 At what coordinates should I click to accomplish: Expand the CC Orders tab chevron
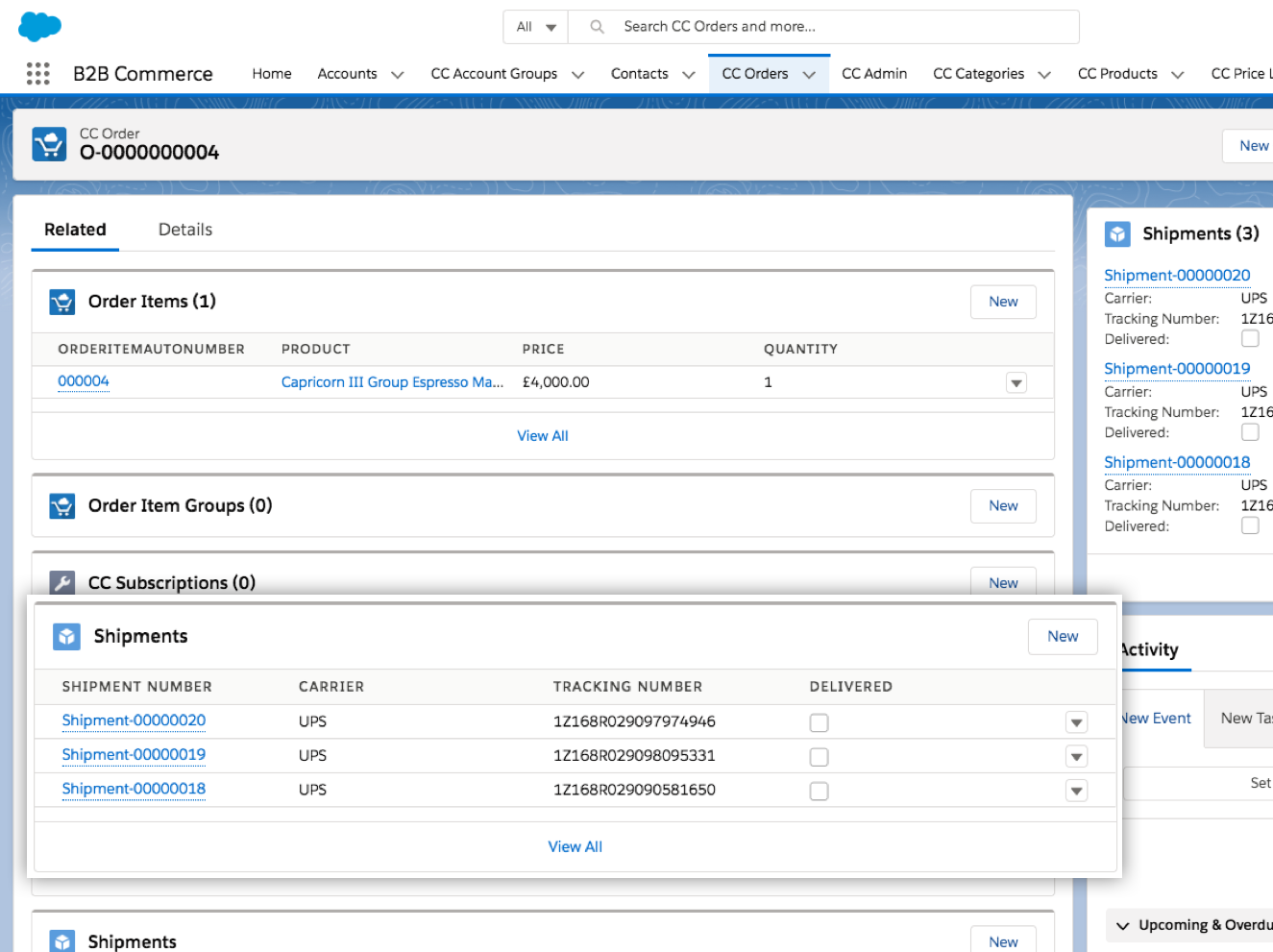click(x=809, y=75)
